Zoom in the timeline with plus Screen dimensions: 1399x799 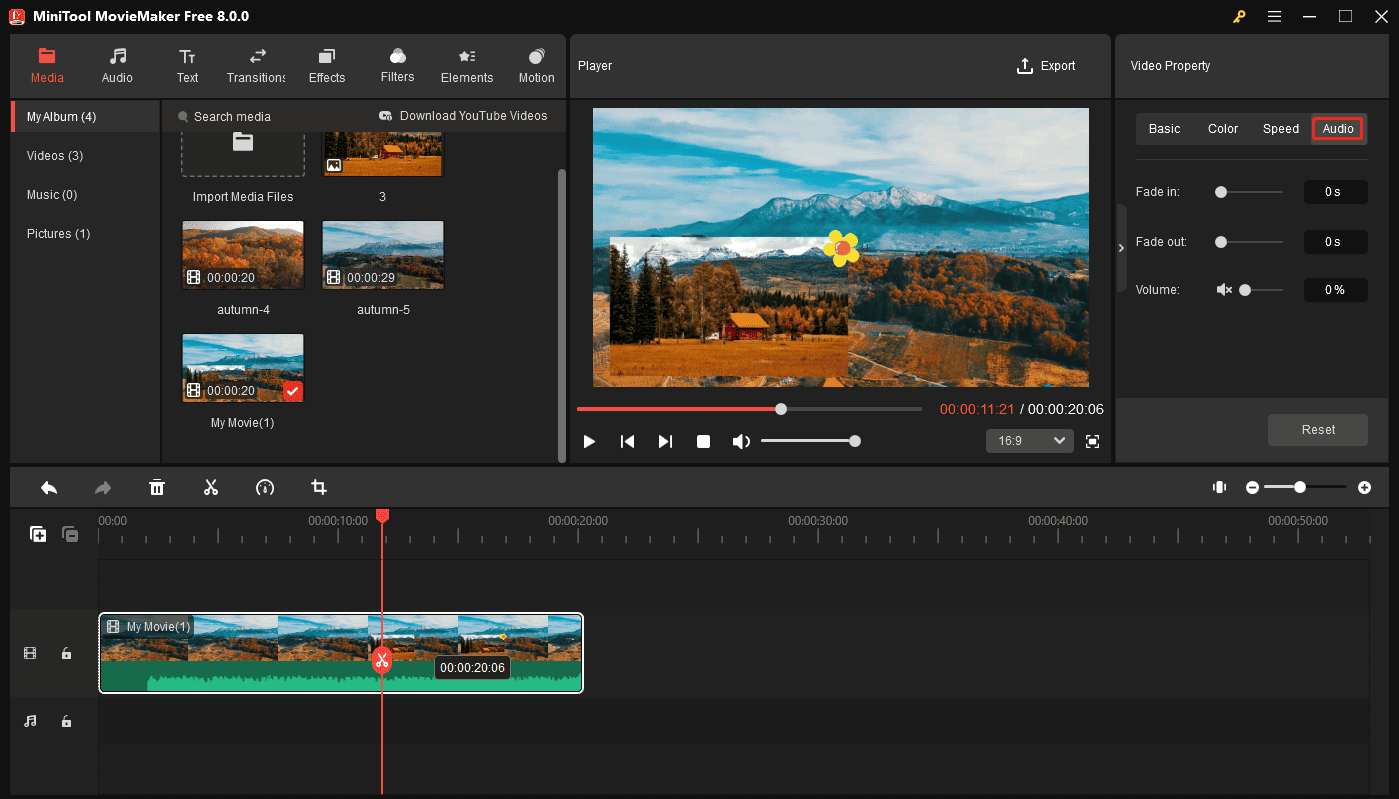tap(1364, 487)
